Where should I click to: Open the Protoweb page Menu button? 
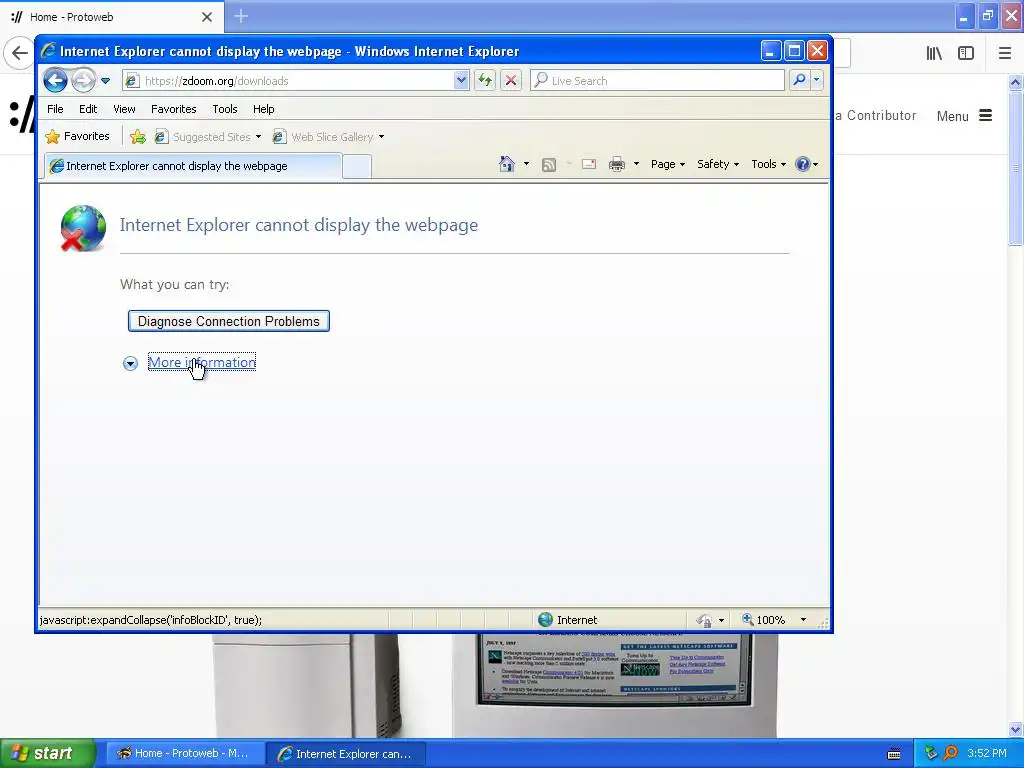click(965, 116)
